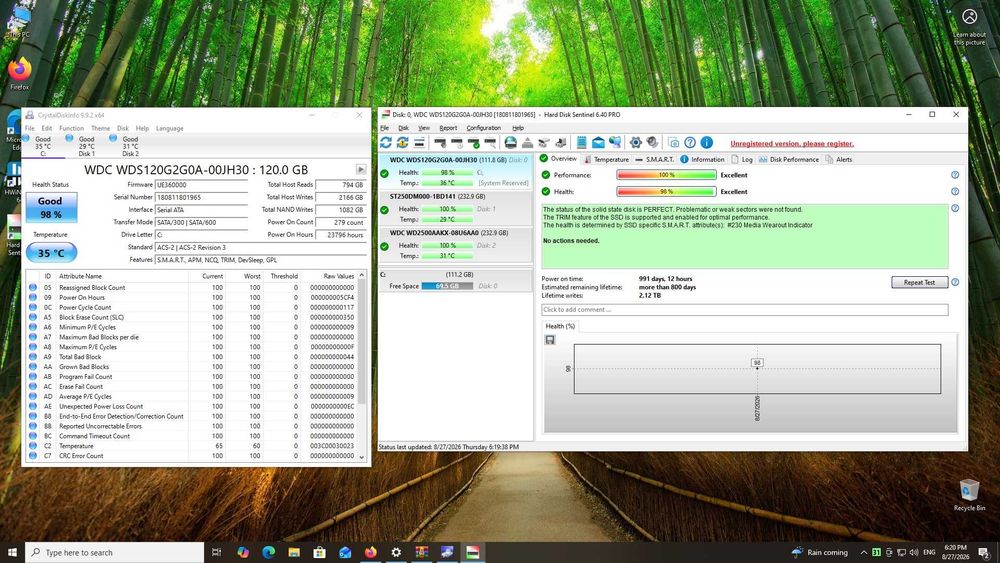
Task: Click the disk with green checkmark test icon
Action: tap(473, 143)
